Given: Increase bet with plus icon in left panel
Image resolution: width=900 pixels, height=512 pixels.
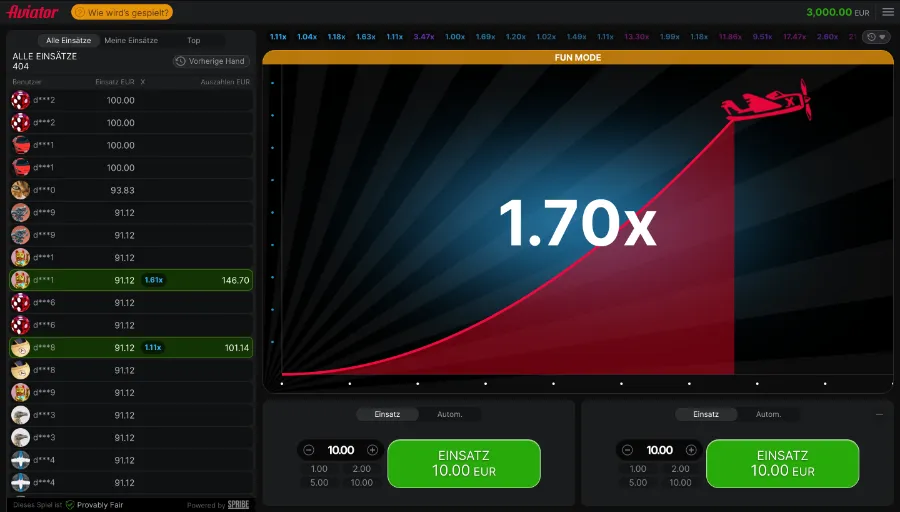Looking at the screenshot, I should coord(372,450).
